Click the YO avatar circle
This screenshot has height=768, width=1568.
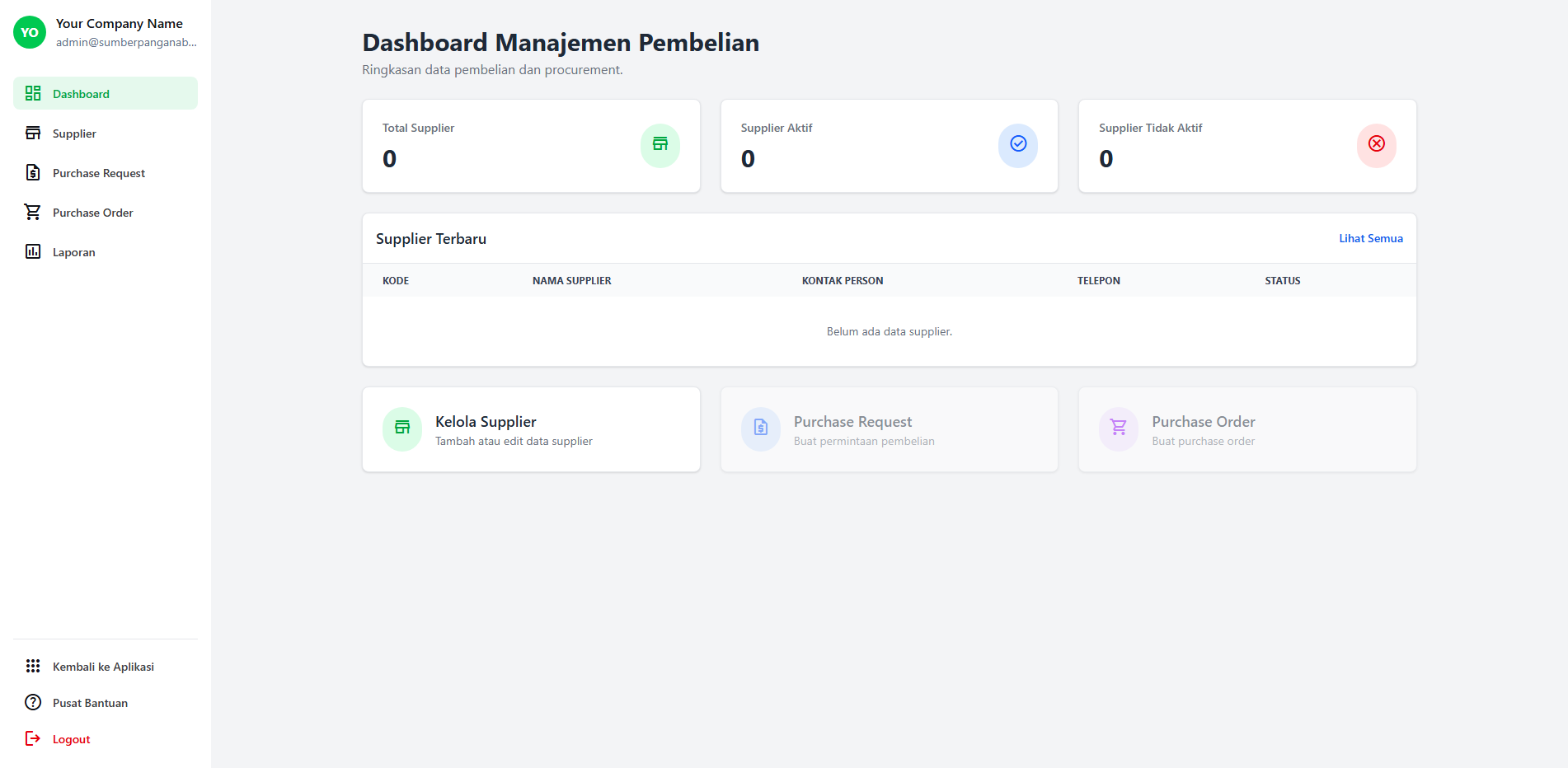pos(29,32)
